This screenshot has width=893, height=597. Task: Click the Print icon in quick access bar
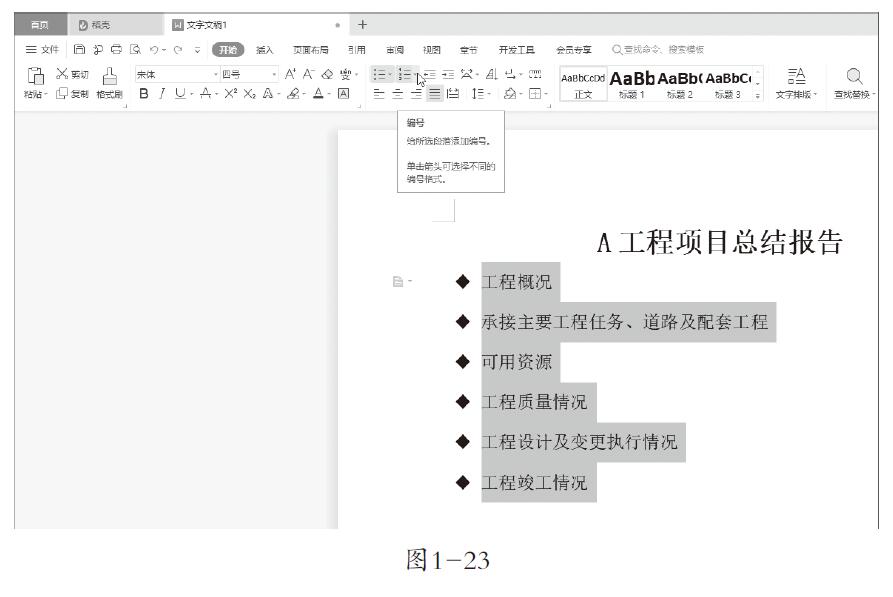tap(116, 49)
